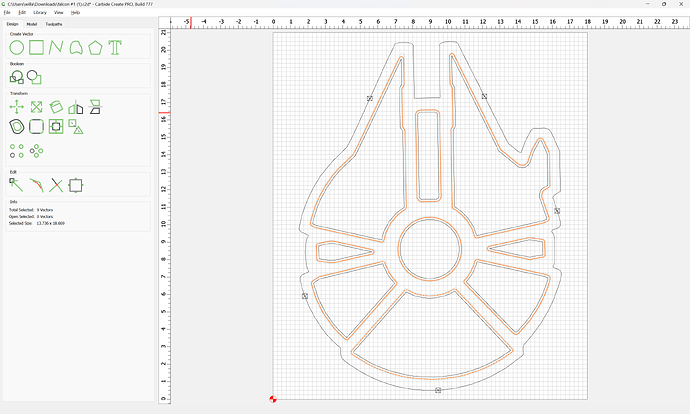Screen dimensions: 690x414
Task: Open the Library menu
Action: [40, 12]
